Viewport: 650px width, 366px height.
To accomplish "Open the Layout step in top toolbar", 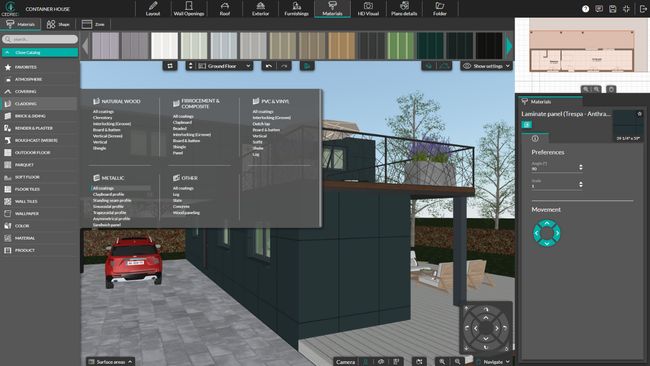I will [x=153, y=9].
